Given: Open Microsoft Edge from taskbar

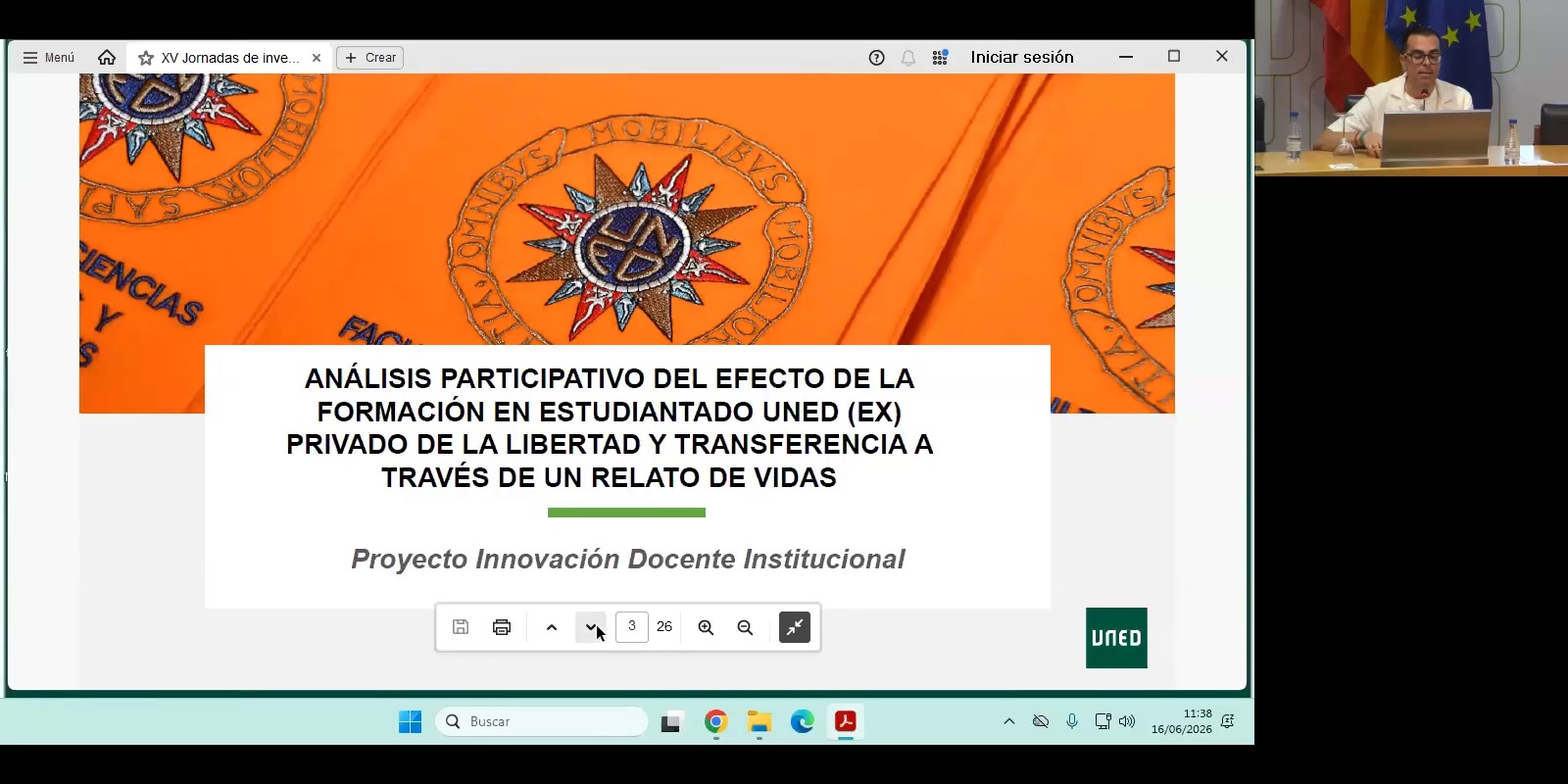Looking at the screenshot, I should point(803,722).
